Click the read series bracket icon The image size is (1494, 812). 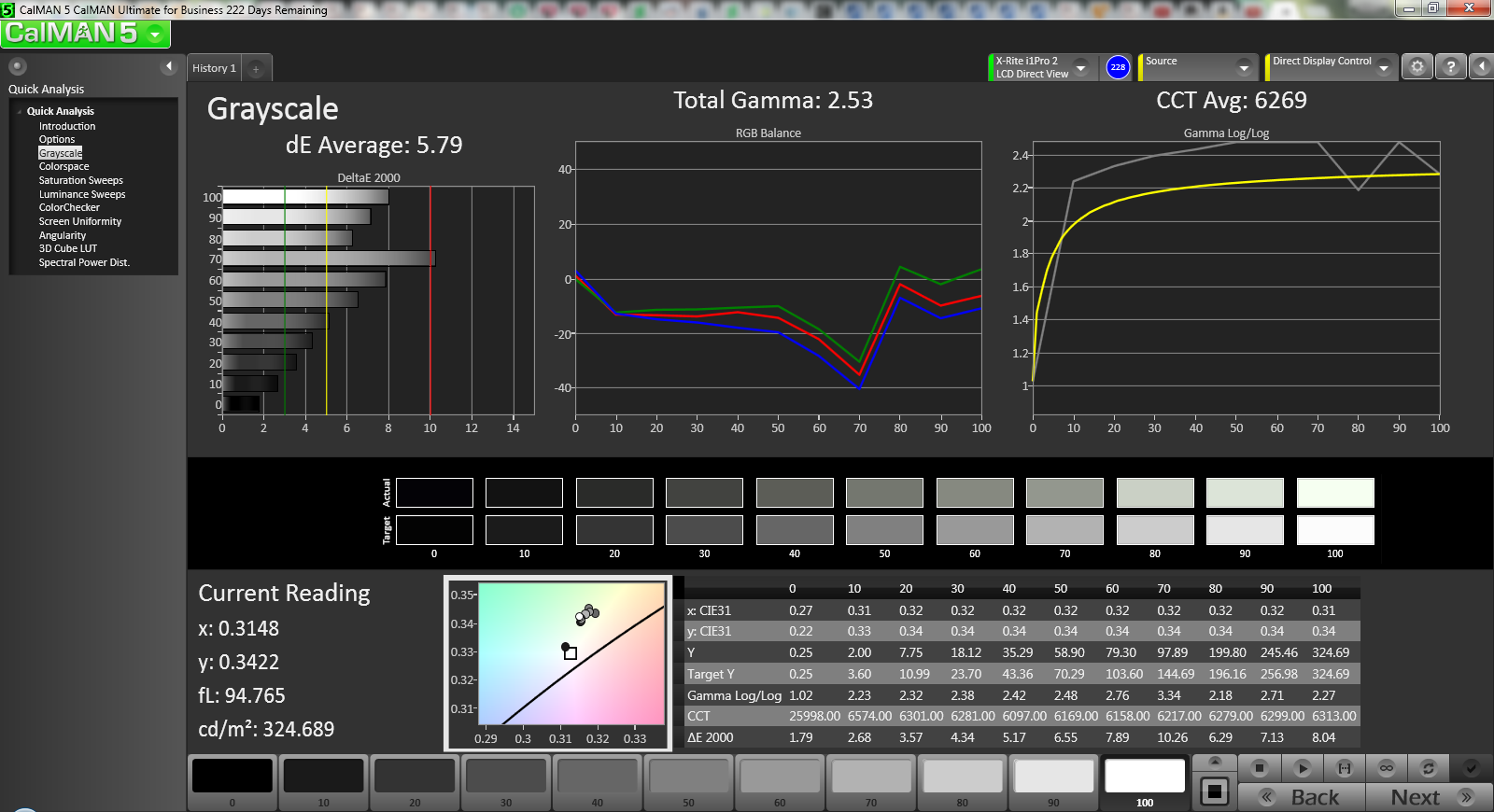[1345, 768]
